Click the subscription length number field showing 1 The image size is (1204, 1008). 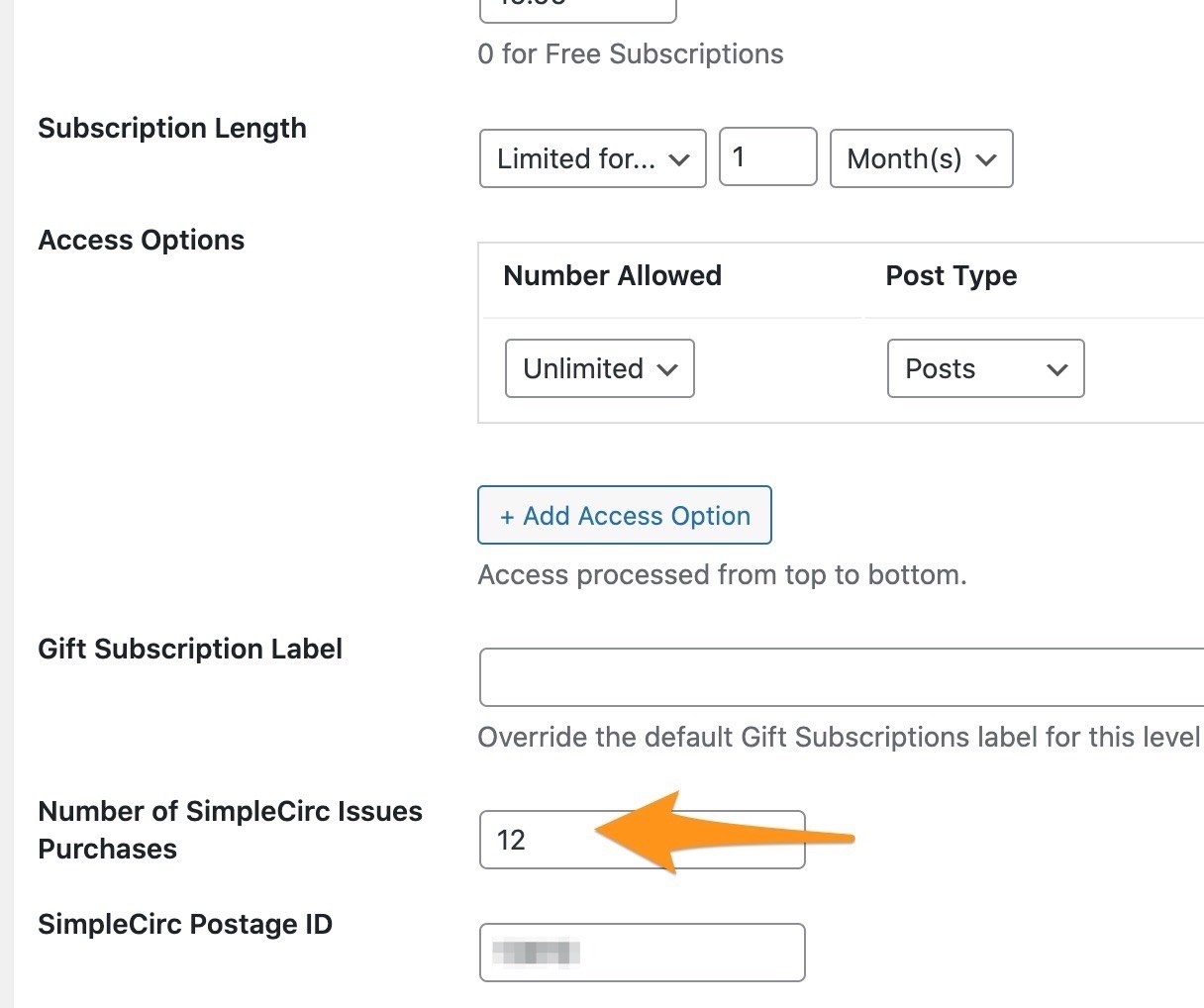click(767, 158)
